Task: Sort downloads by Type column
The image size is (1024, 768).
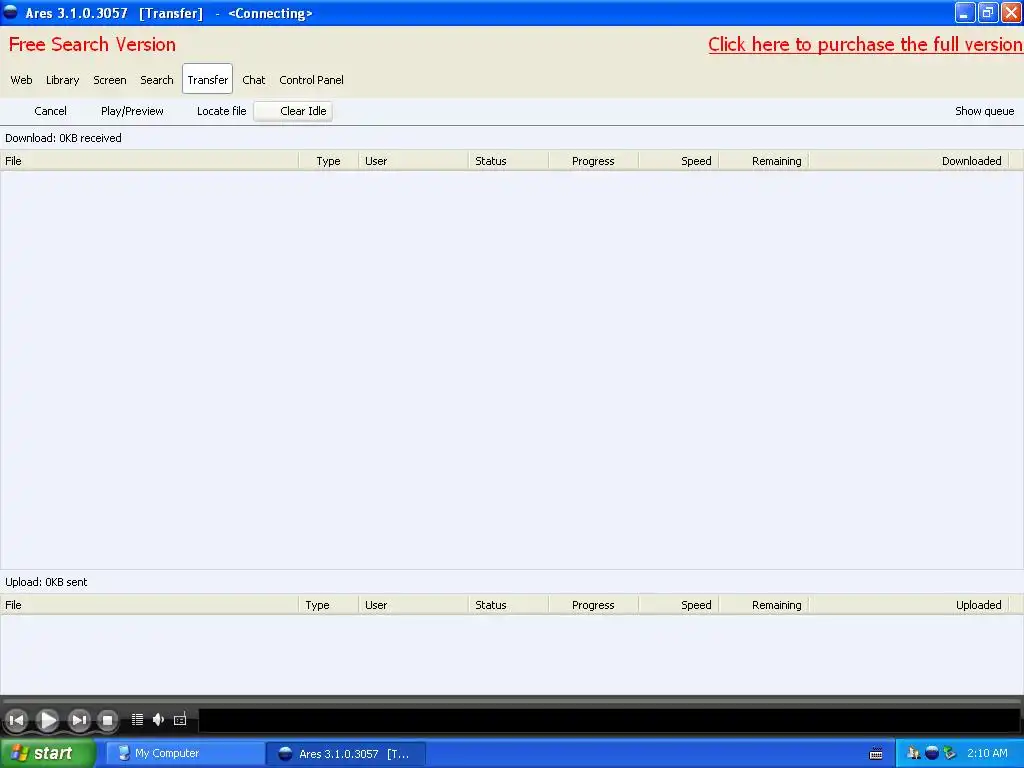Action: pyautogui.click(x=328, y=161)
